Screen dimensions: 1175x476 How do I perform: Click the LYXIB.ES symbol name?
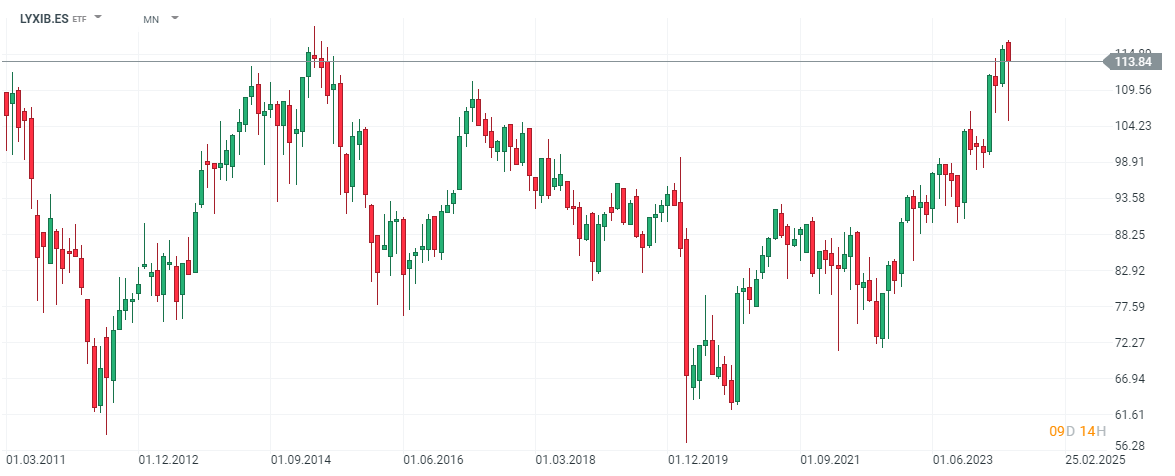coord(44,19)
